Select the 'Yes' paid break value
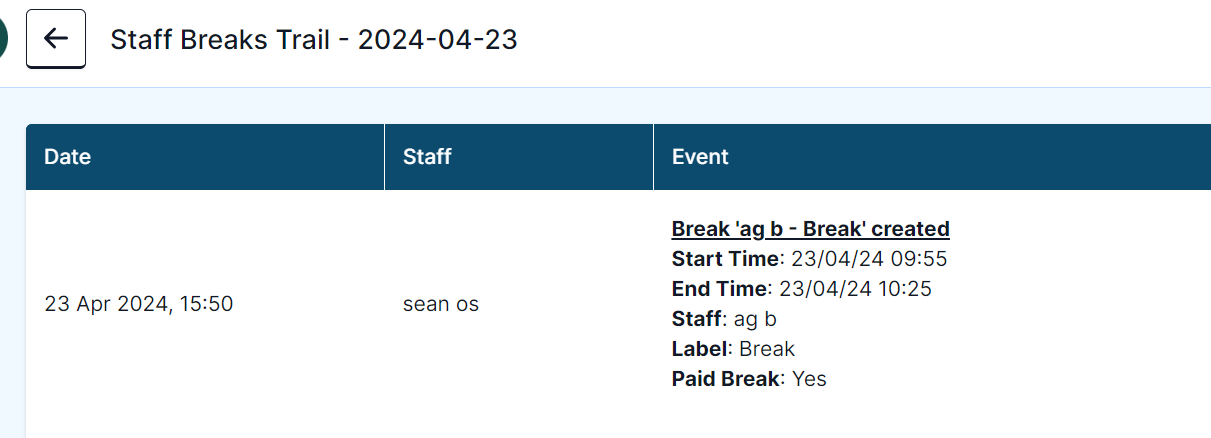The image size is (1211, 438). tap(809, 379)
